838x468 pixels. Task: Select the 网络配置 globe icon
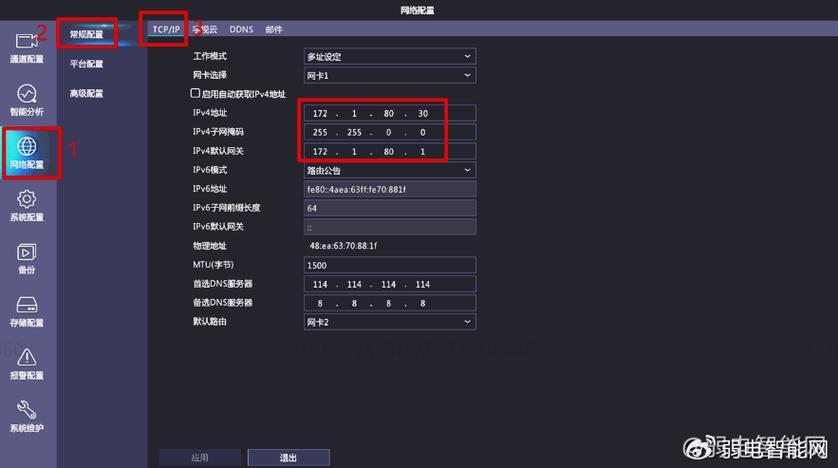[x=27, y=152]
